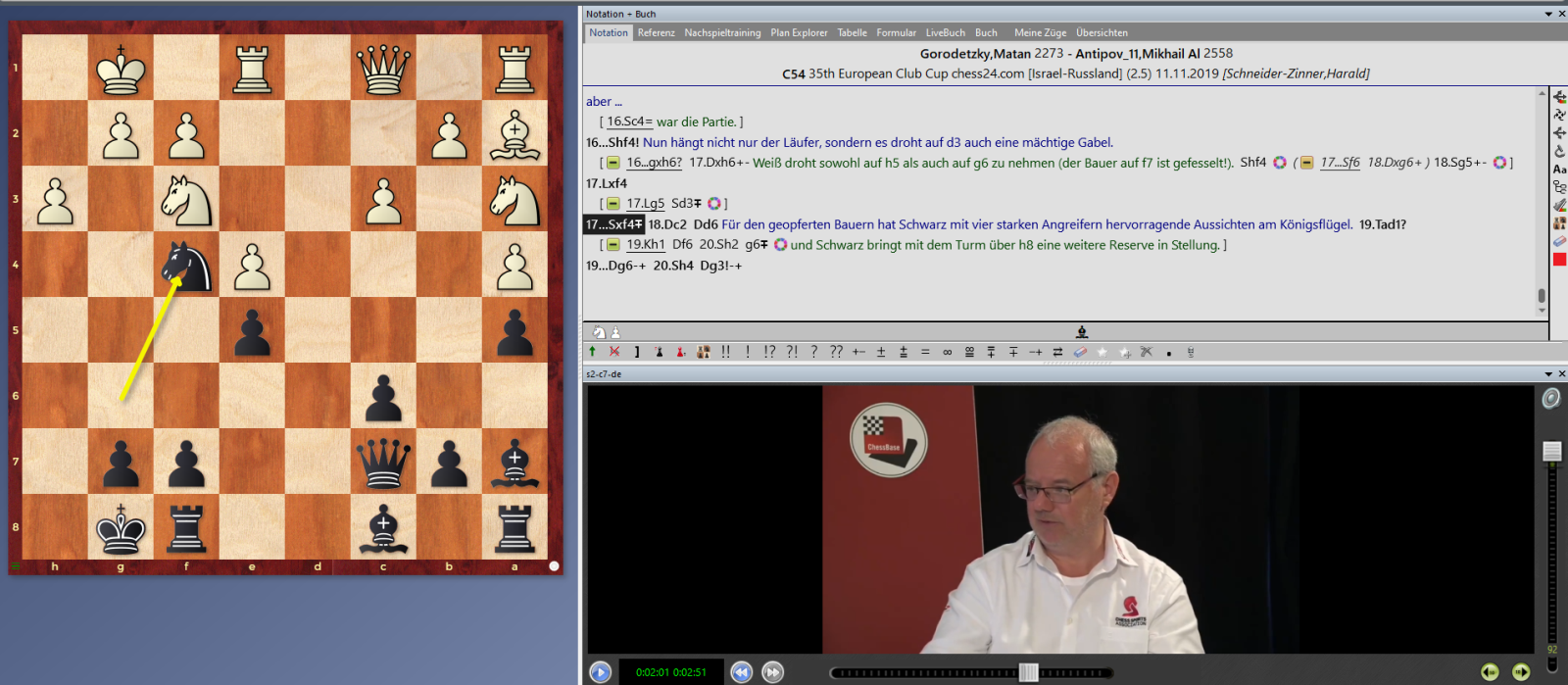1568x685 pixels.
Task: Click the green up-arrow annotation icon
Action: click(592, 352)
